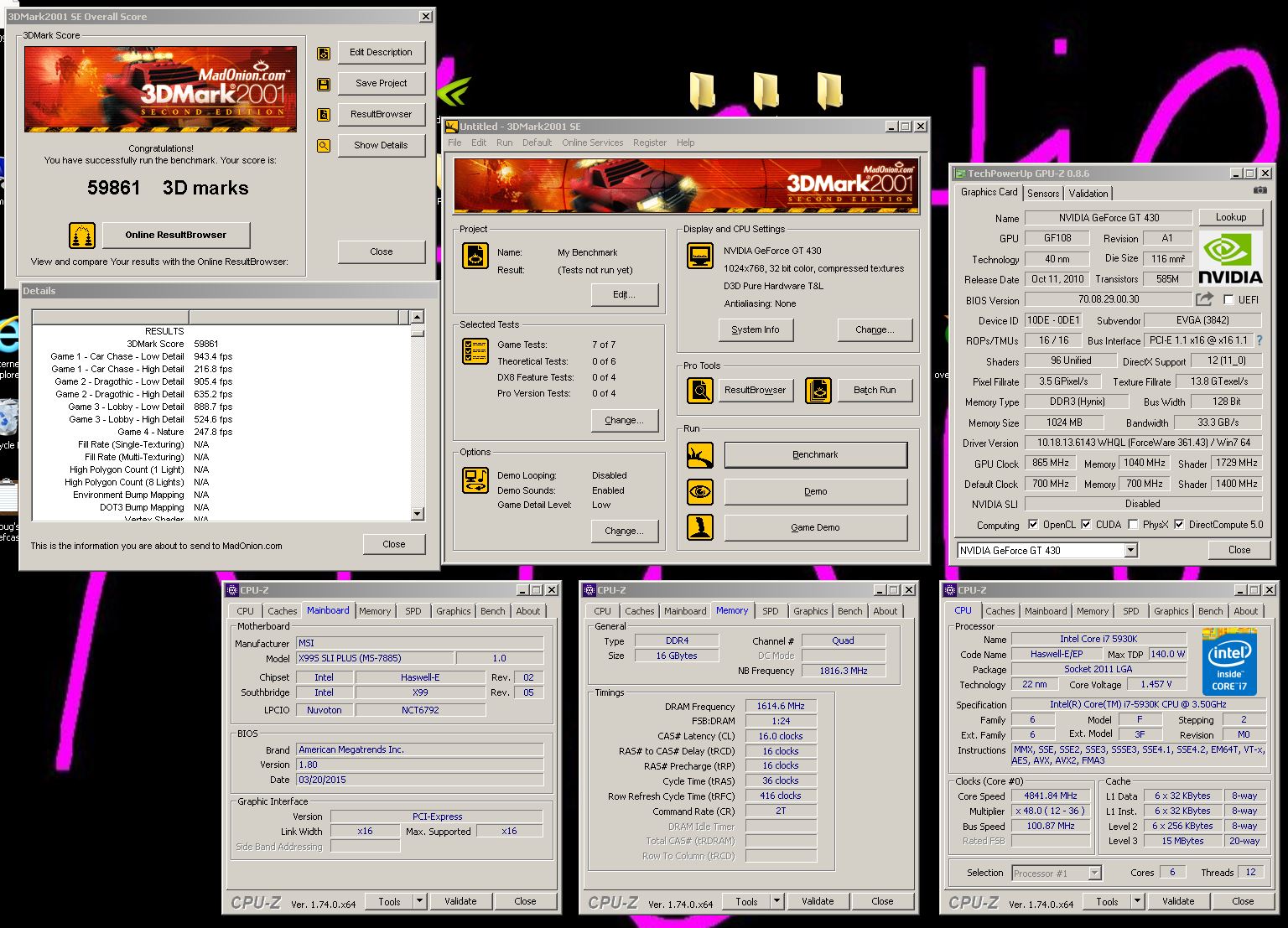Click the Online ResultBrowser tree icon
Image resolution: width=1288 pixels, height=928 pixels.
click(x=82, y=236)
